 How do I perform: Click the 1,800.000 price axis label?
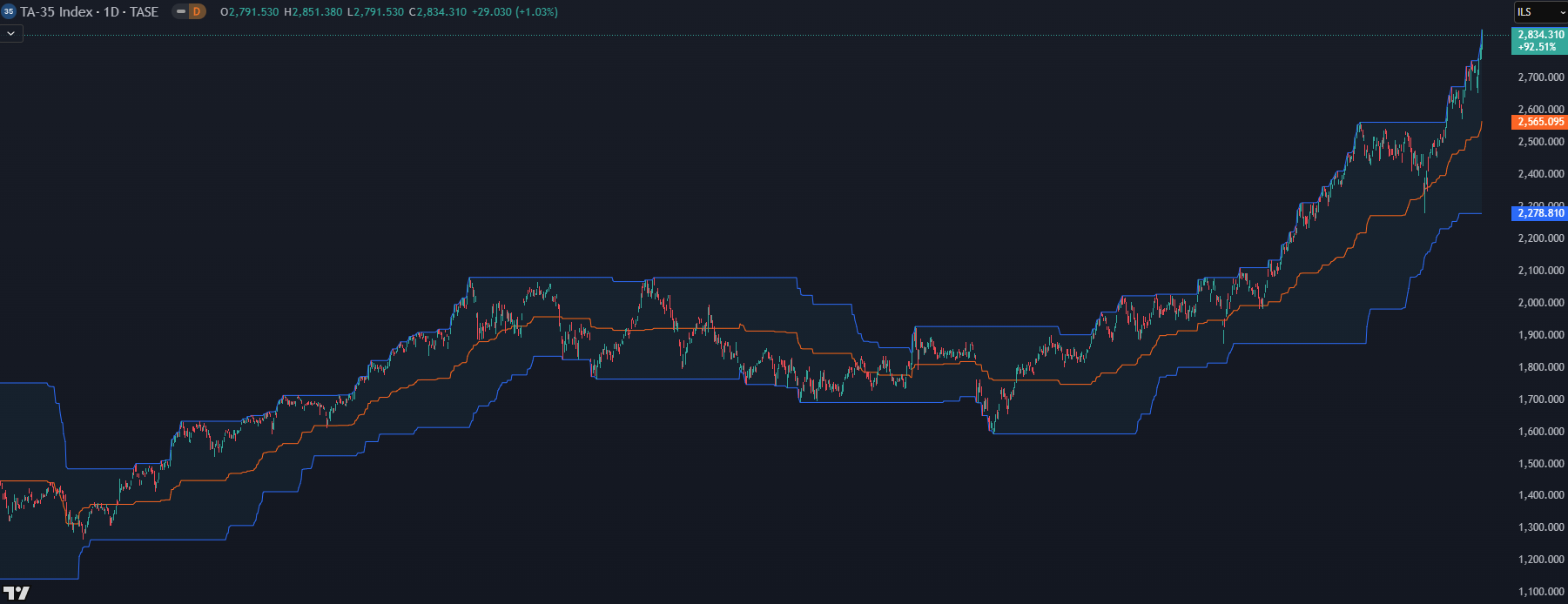pyautogui.click(x=1541, y=367)
